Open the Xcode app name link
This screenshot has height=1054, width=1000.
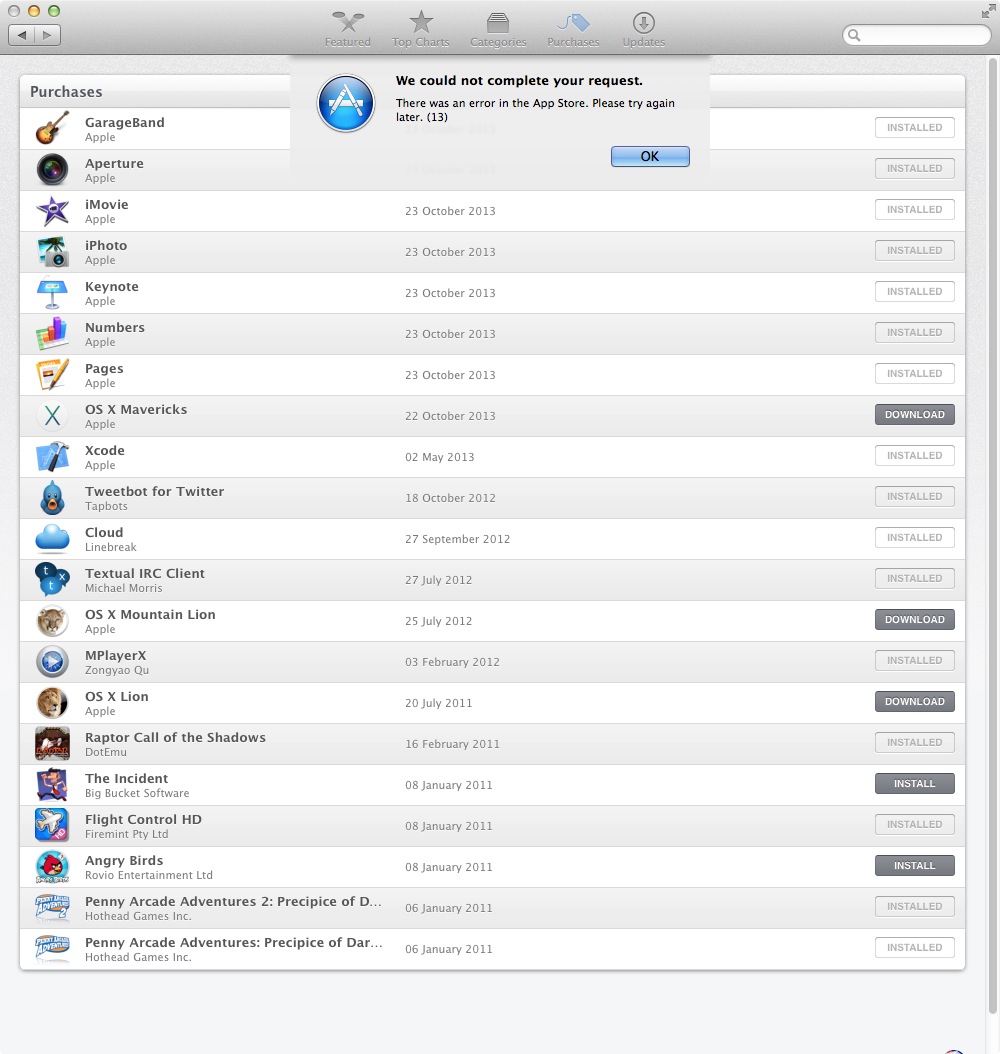click(x=105, y=450)
